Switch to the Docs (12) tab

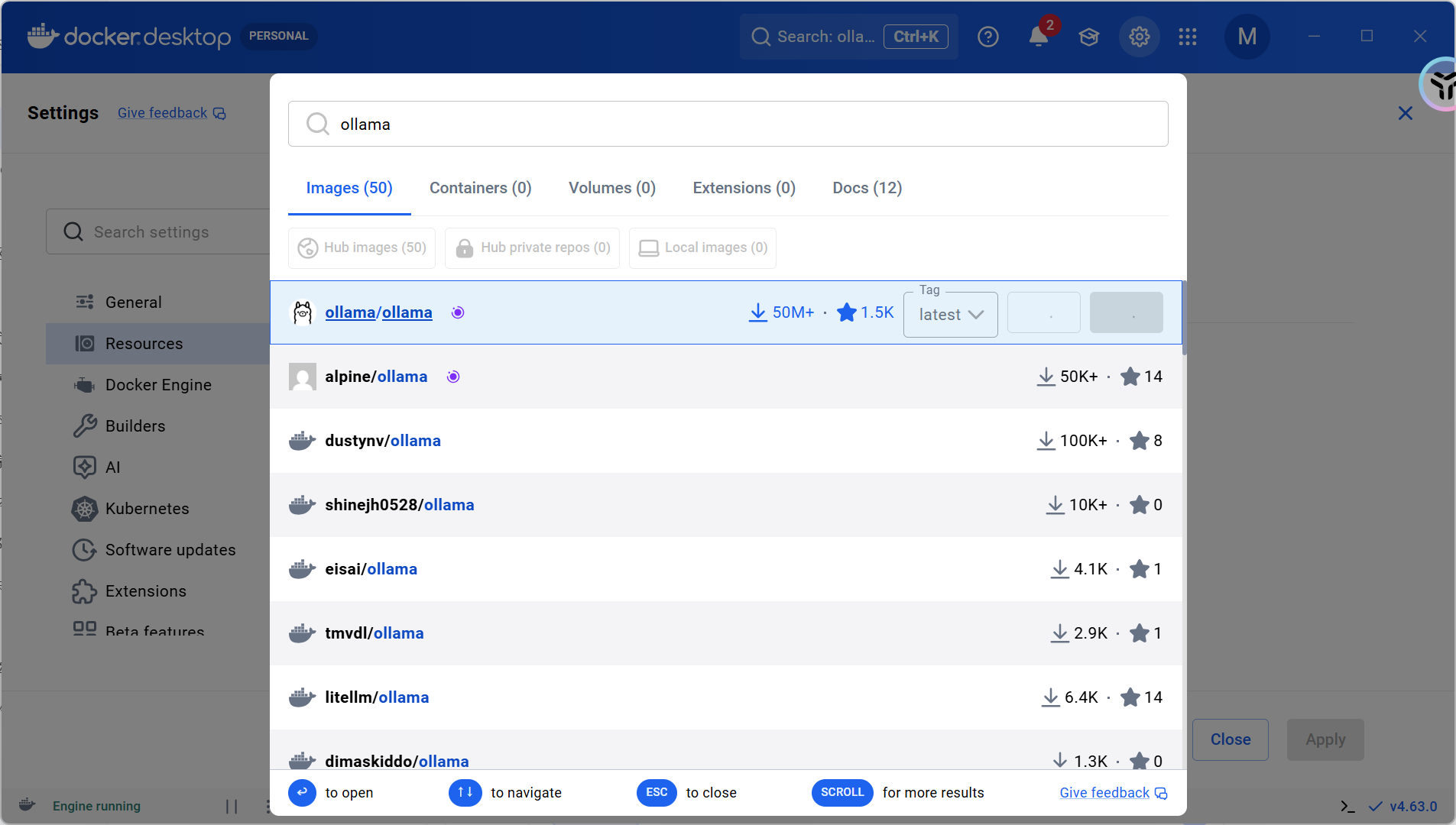pos(867,188)
